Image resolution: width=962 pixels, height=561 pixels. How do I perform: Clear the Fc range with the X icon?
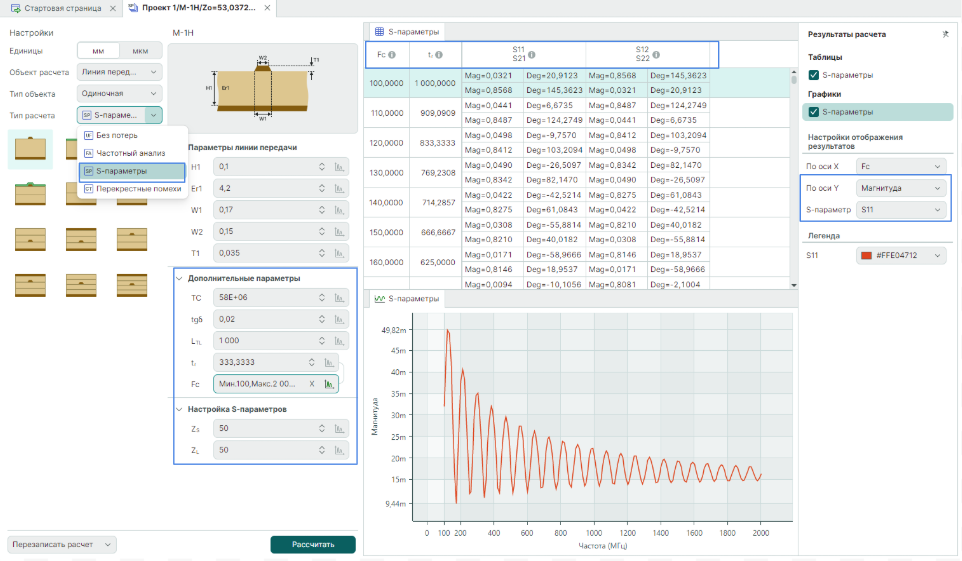311,383
